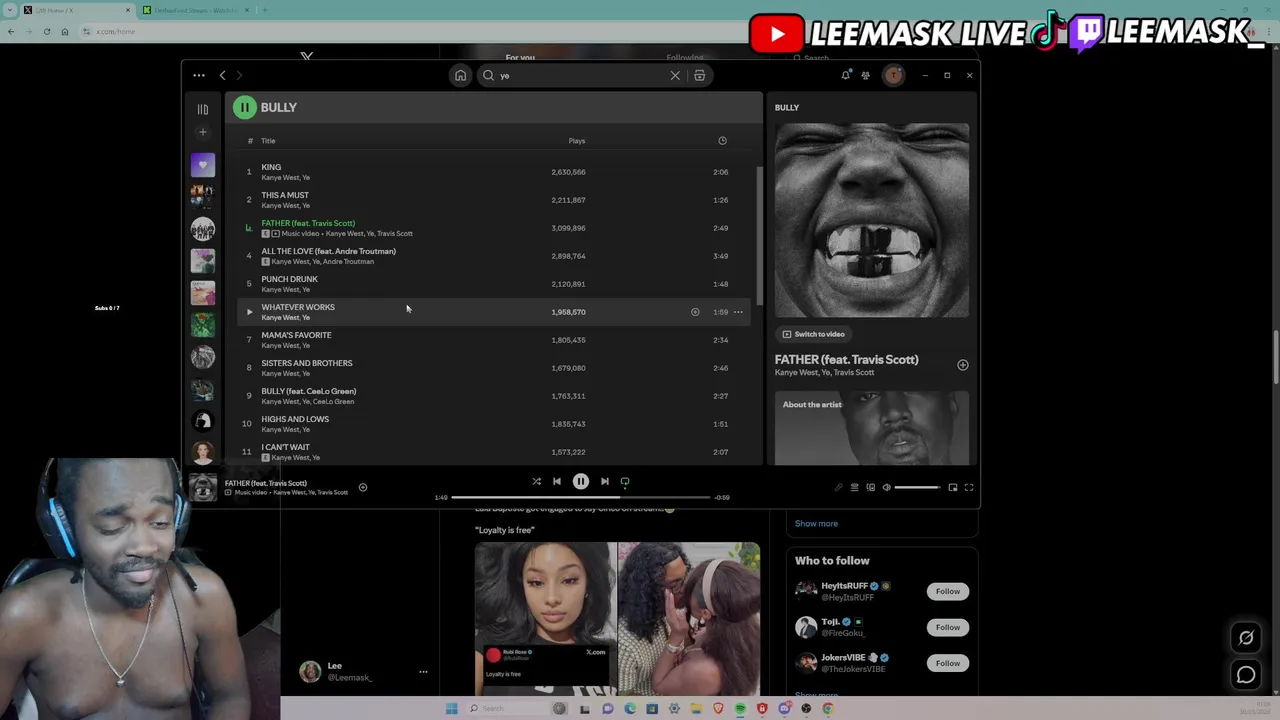Viewport: 1280px width, 720px height.
Task: Select track THIS A MUST
Action: coord(495,200)
